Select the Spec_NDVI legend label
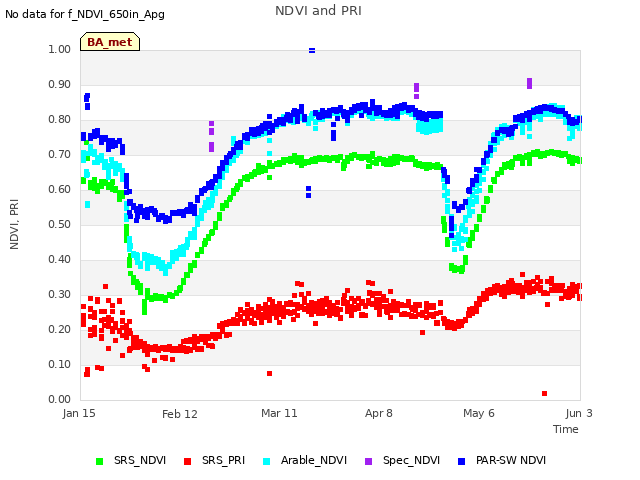The width and height of the screenshot is (640, 480). click(x=411, y=460)
